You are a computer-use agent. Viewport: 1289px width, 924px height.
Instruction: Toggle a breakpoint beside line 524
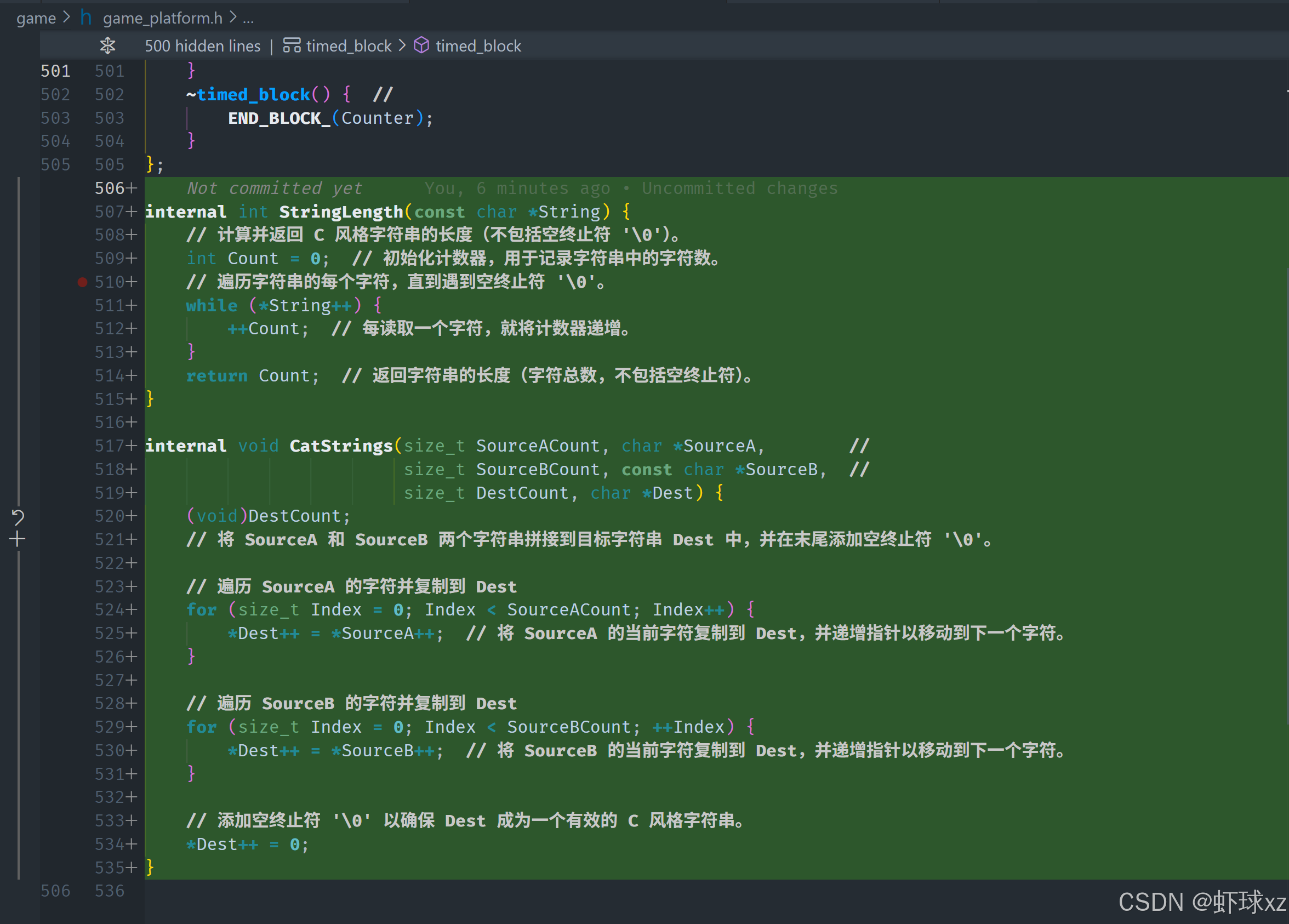(82, 610)
